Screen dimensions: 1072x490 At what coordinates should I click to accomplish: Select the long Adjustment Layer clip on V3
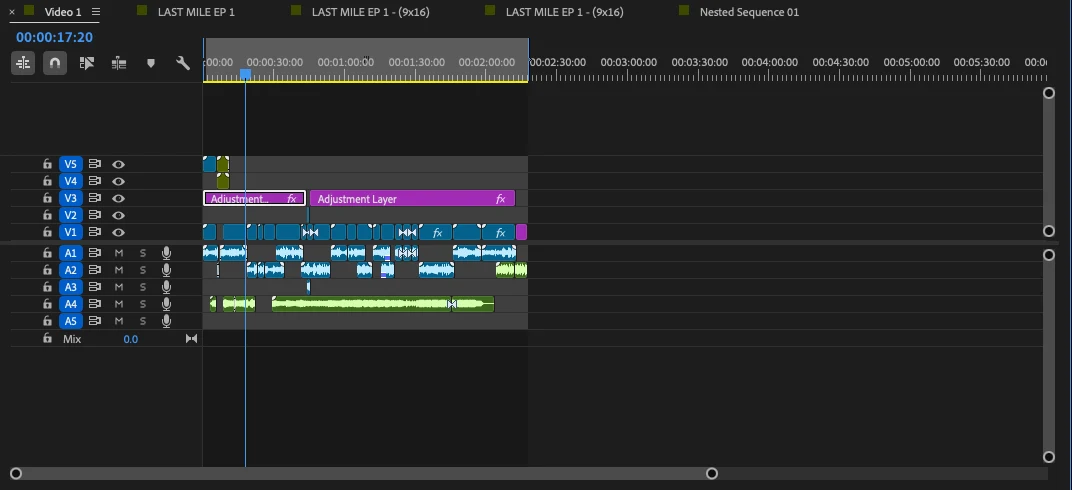click(x=412, y=198)
